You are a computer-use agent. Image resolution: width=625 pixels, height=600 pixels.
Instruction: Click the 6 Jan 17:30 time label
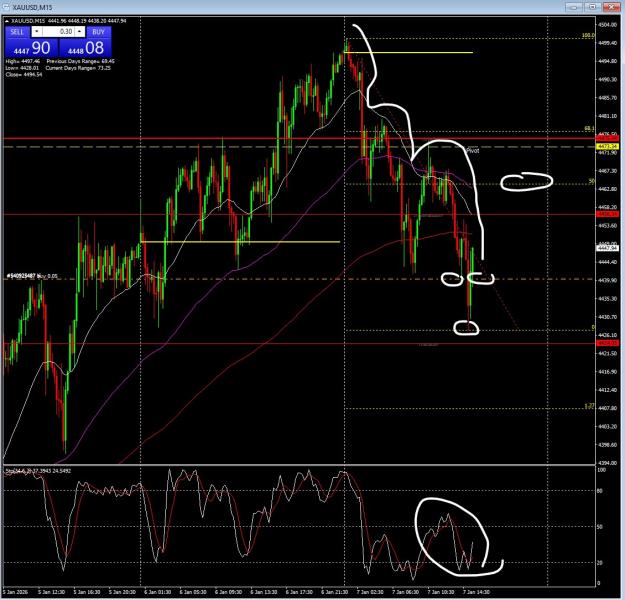(299, 592)
